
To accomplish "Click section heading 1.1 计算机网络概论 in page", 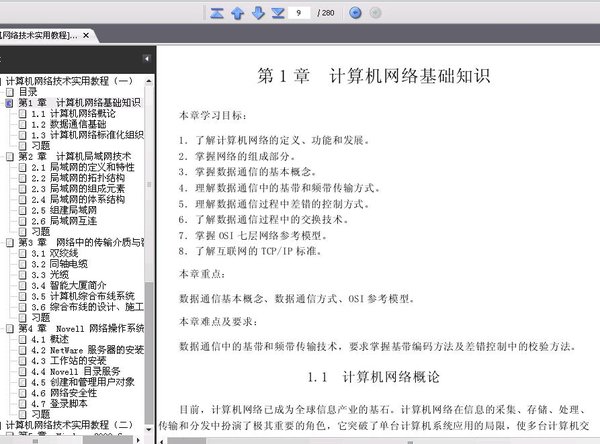I will coord(373,377).
